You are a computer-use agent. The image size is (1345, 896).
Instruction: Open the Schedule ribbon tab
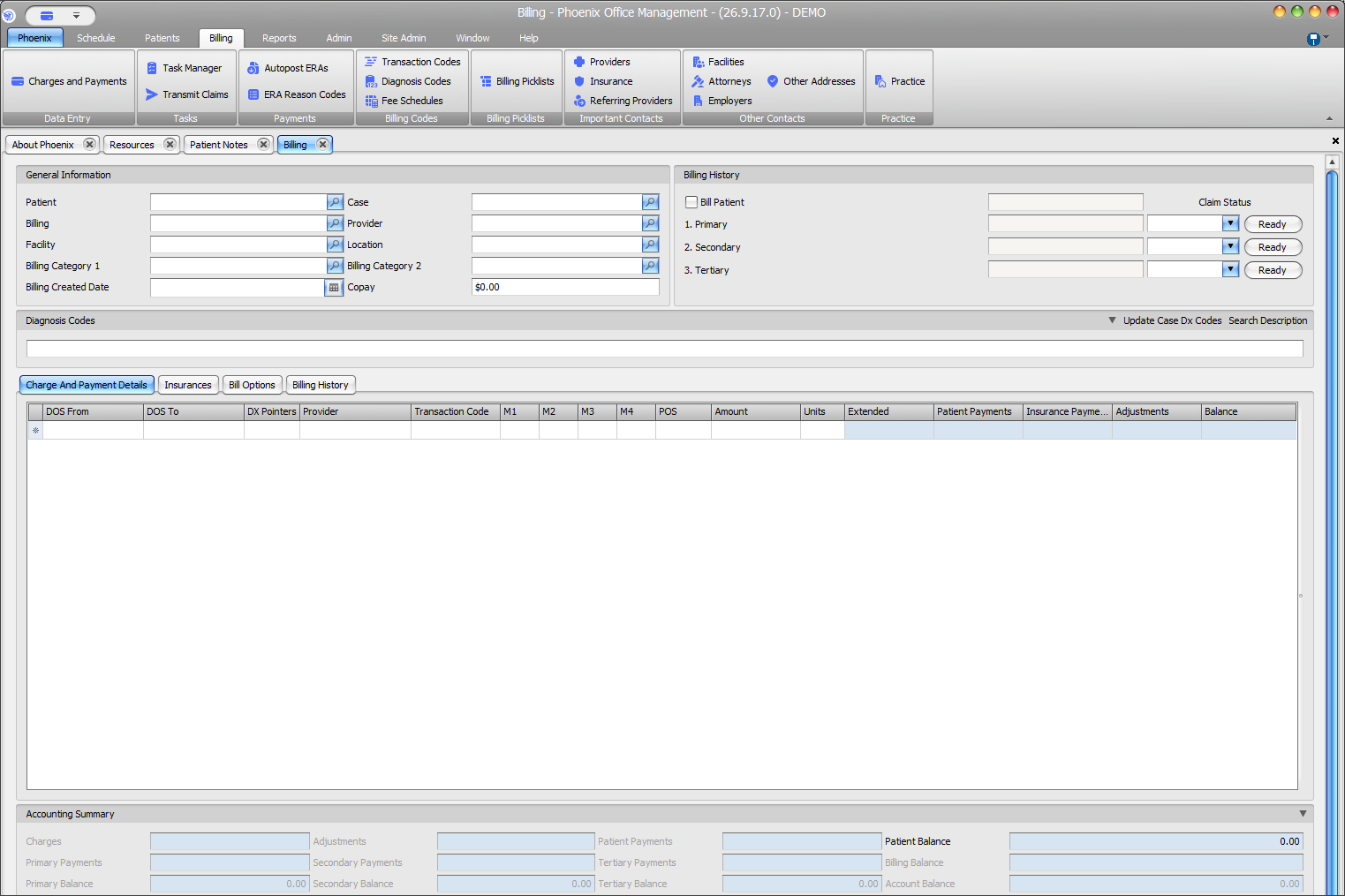tap(96, 38)
